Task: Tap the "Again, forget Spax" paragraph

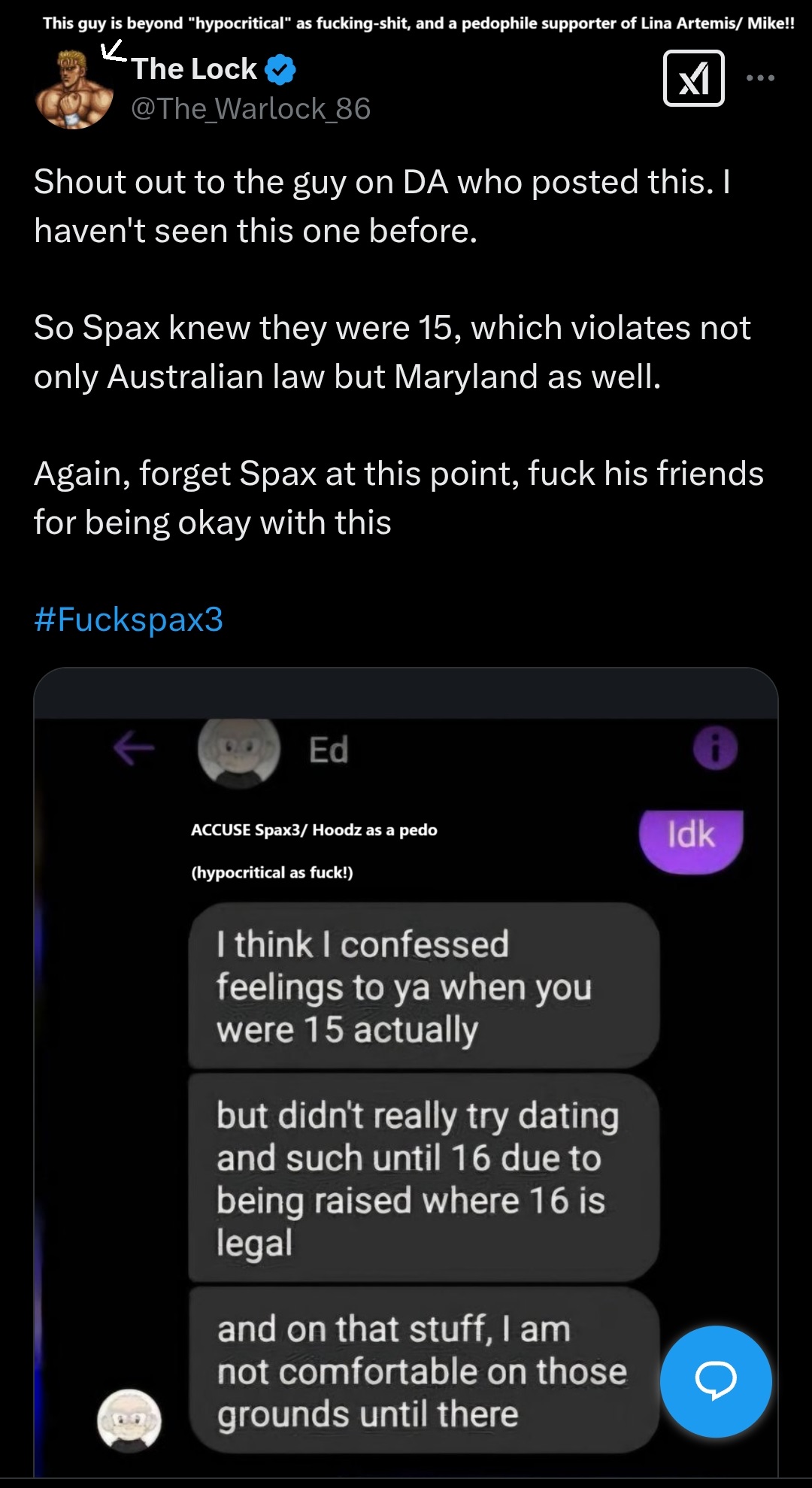Action: point(398,498)
